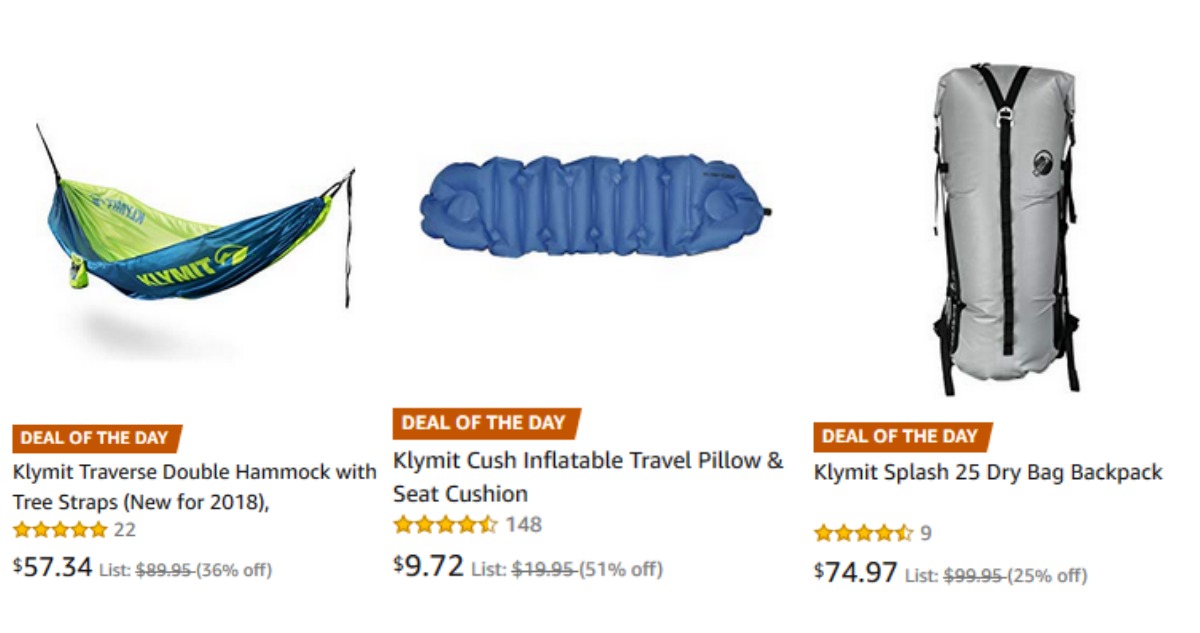Click the $57.34 hammock price
This screenshot has width=1200, height=633.
click(53, 568)
